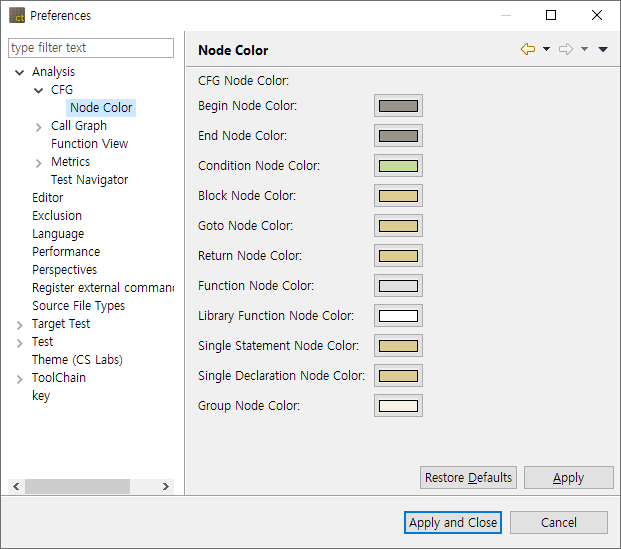Expand the Call Graph node

tap(39, 126)
